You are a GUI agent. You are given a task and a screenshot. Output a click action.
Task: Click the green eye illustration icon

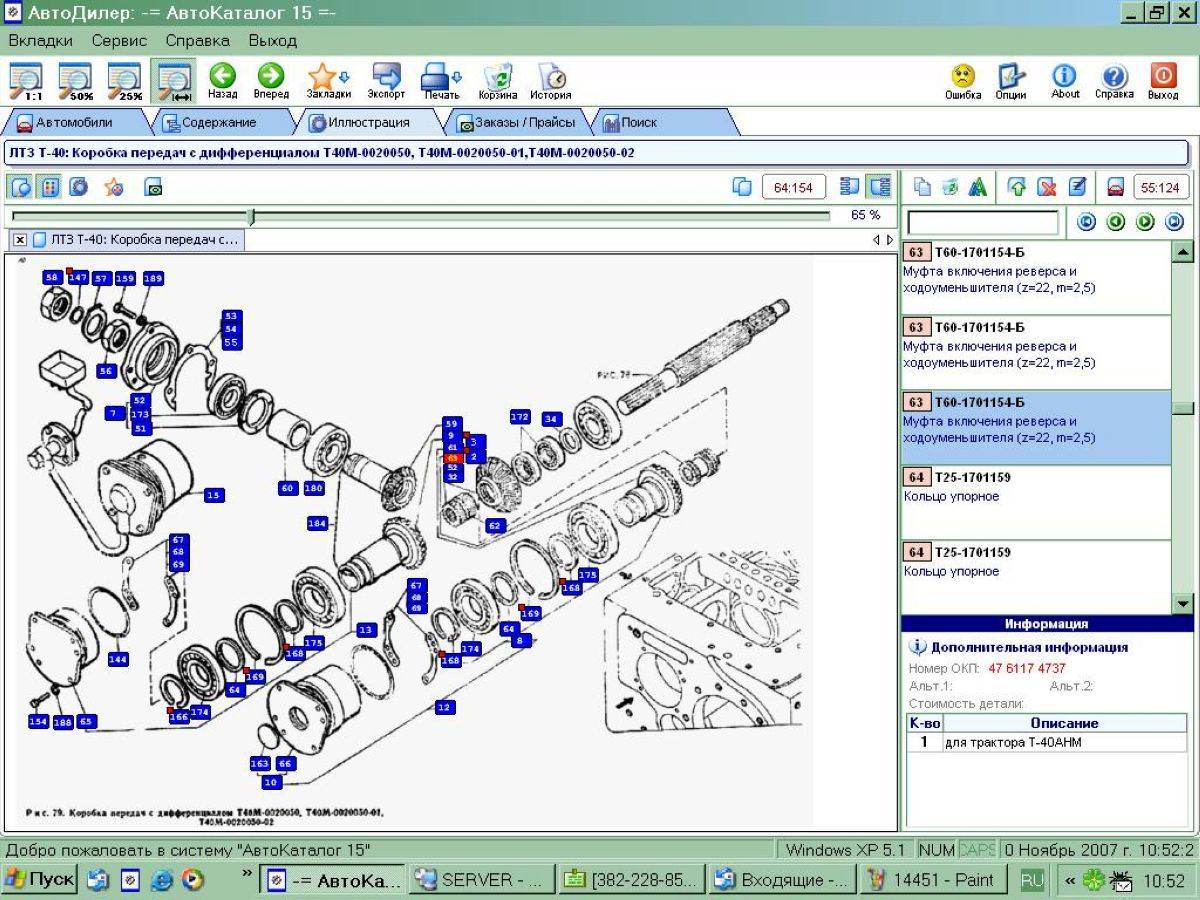pyautogui.click(x=153, y=187)
